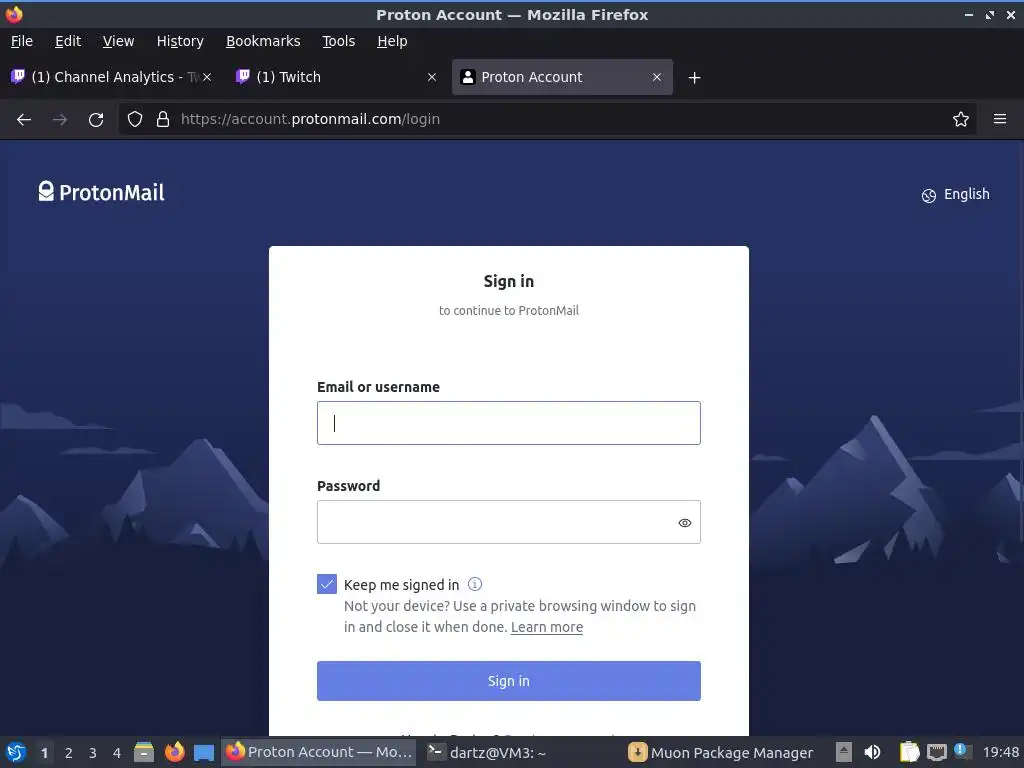Open a new tab with plus button
The width and height of the screenshot is (1024, 768).
click(694, 78)
